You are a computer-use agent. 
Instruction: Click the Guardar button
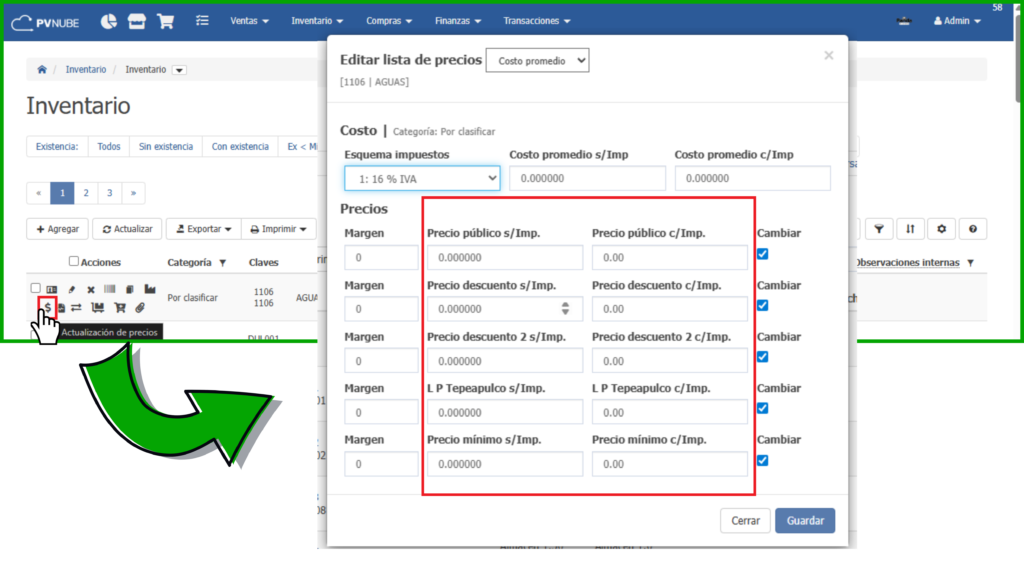point(804,521)
